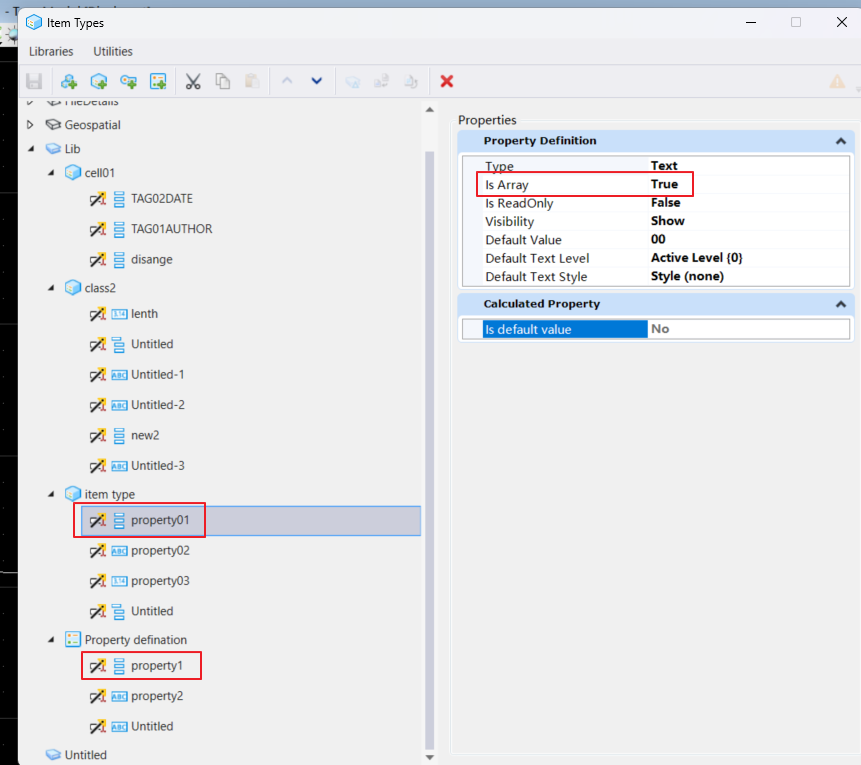
Task: Open the Libraries menu
Action: click(51, 52)
